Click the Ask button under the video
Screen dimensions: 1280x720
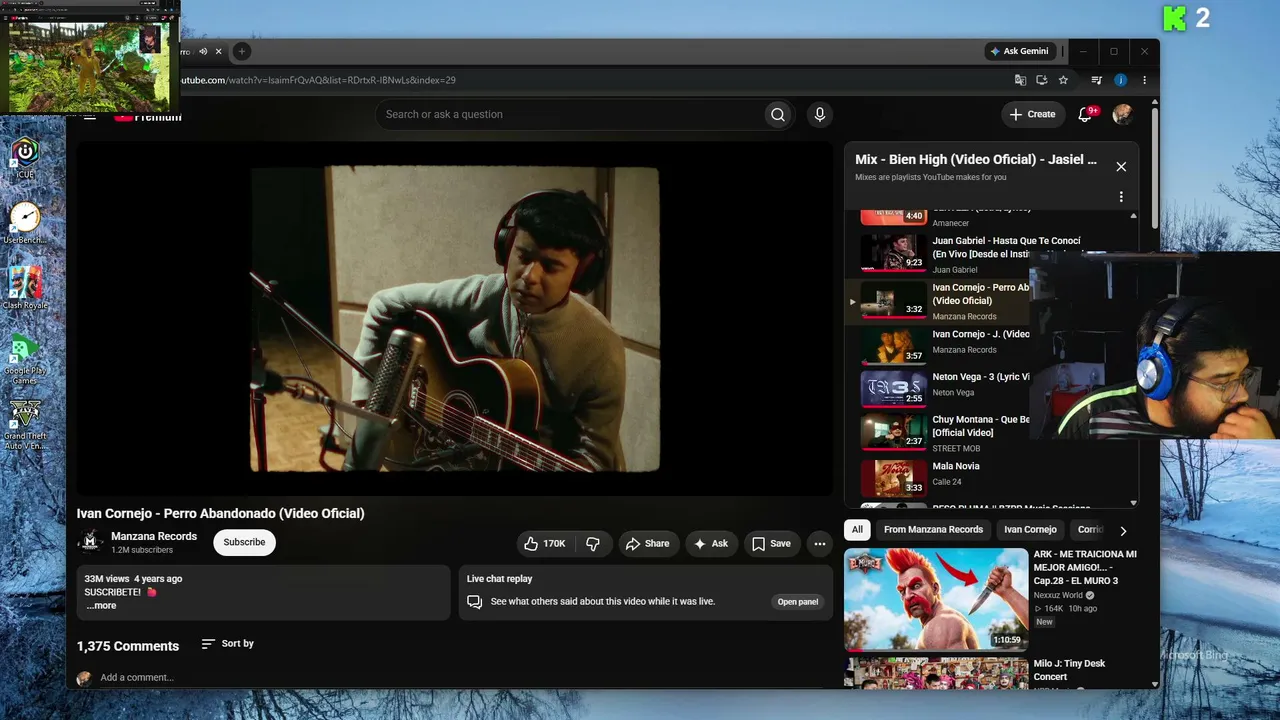point(710,543)
